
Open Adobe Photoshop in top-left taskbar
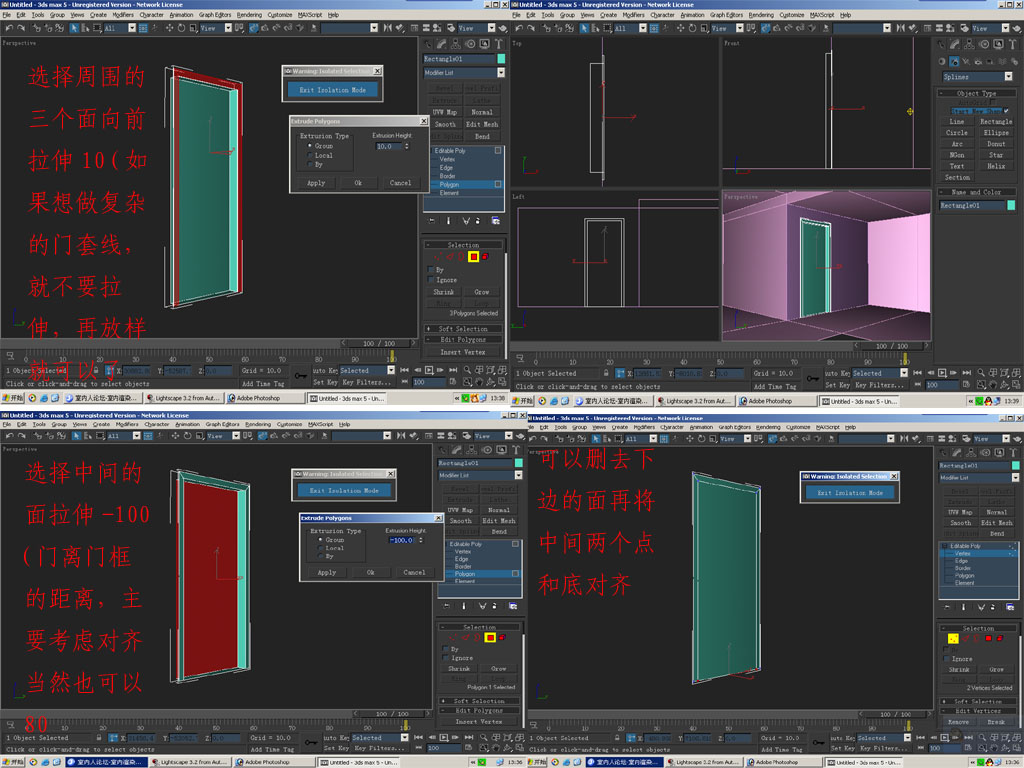pyautogui.click(x=264, y=398)
